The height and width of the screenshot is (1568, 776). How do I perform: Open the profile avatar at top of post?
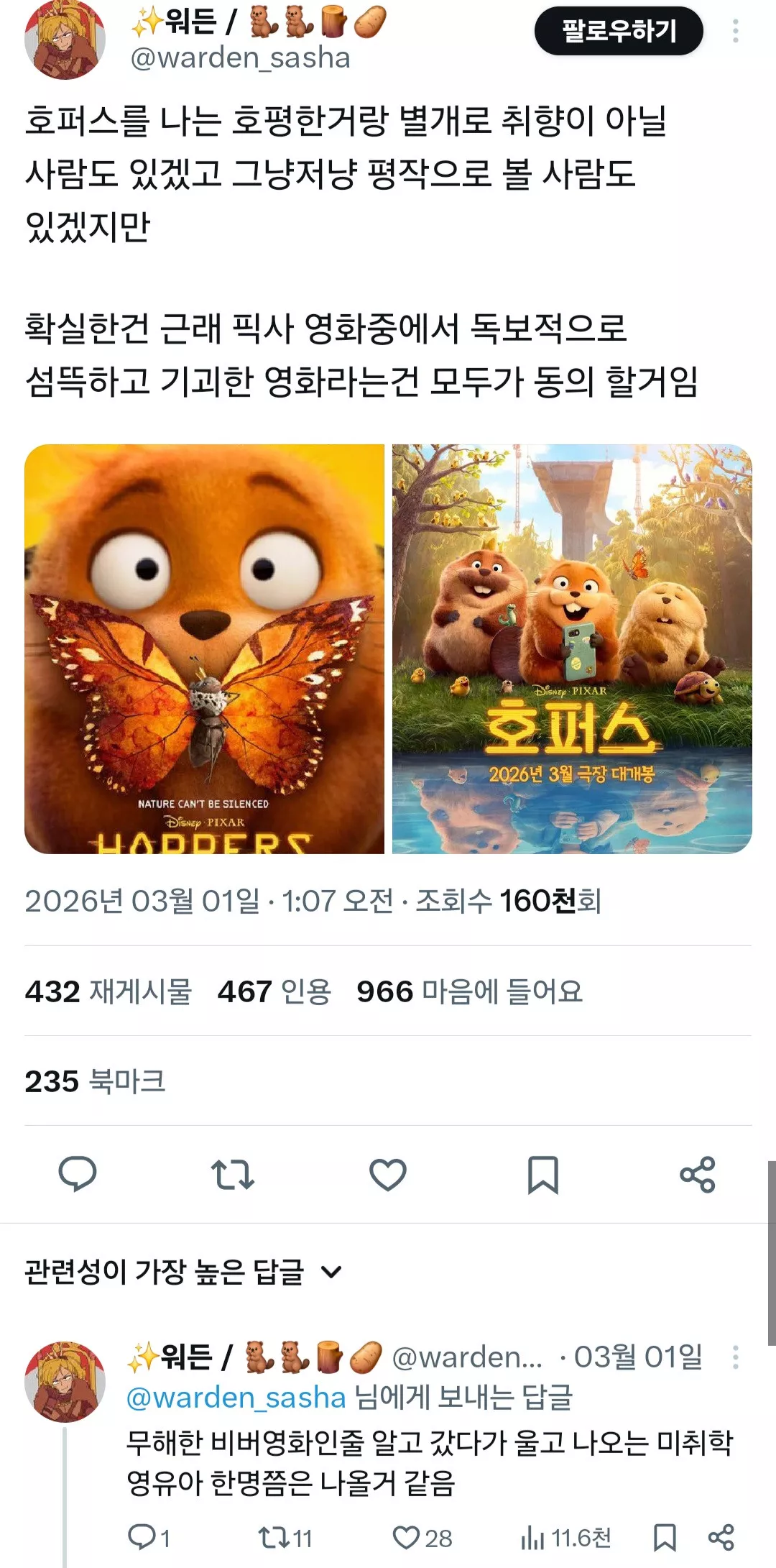[65, 40]
